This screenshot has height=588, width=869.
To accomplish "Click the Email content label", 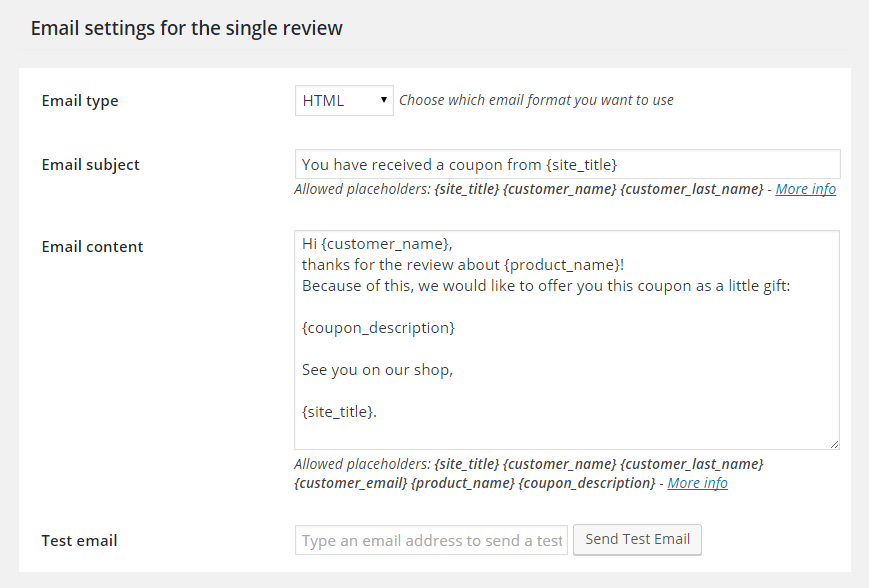I will click(x=93, y=247).
